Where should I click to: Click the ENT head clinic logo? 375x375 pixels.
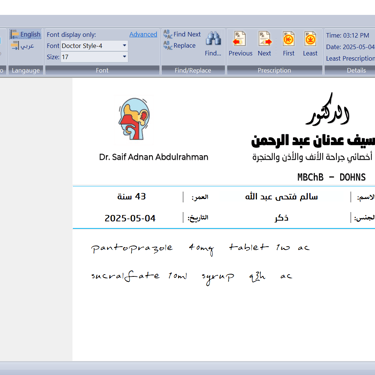click(134, 119)
